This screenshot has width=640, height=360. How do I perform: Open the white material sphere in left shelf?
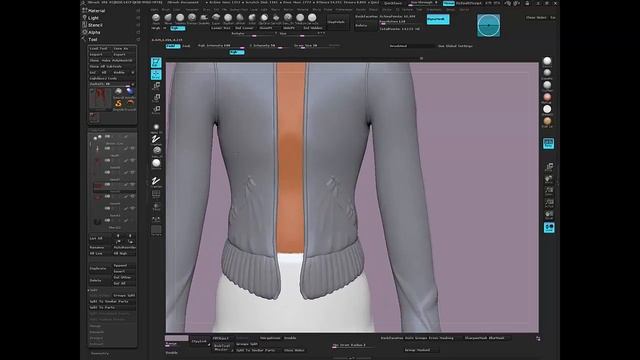pyautogui.click(x=156, y=164)
